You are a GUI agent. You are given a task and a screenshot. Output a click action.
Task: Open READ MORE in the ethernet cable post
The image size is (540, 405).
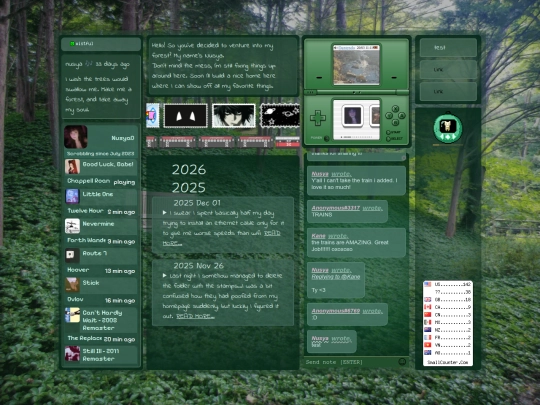tap(222, 238)
